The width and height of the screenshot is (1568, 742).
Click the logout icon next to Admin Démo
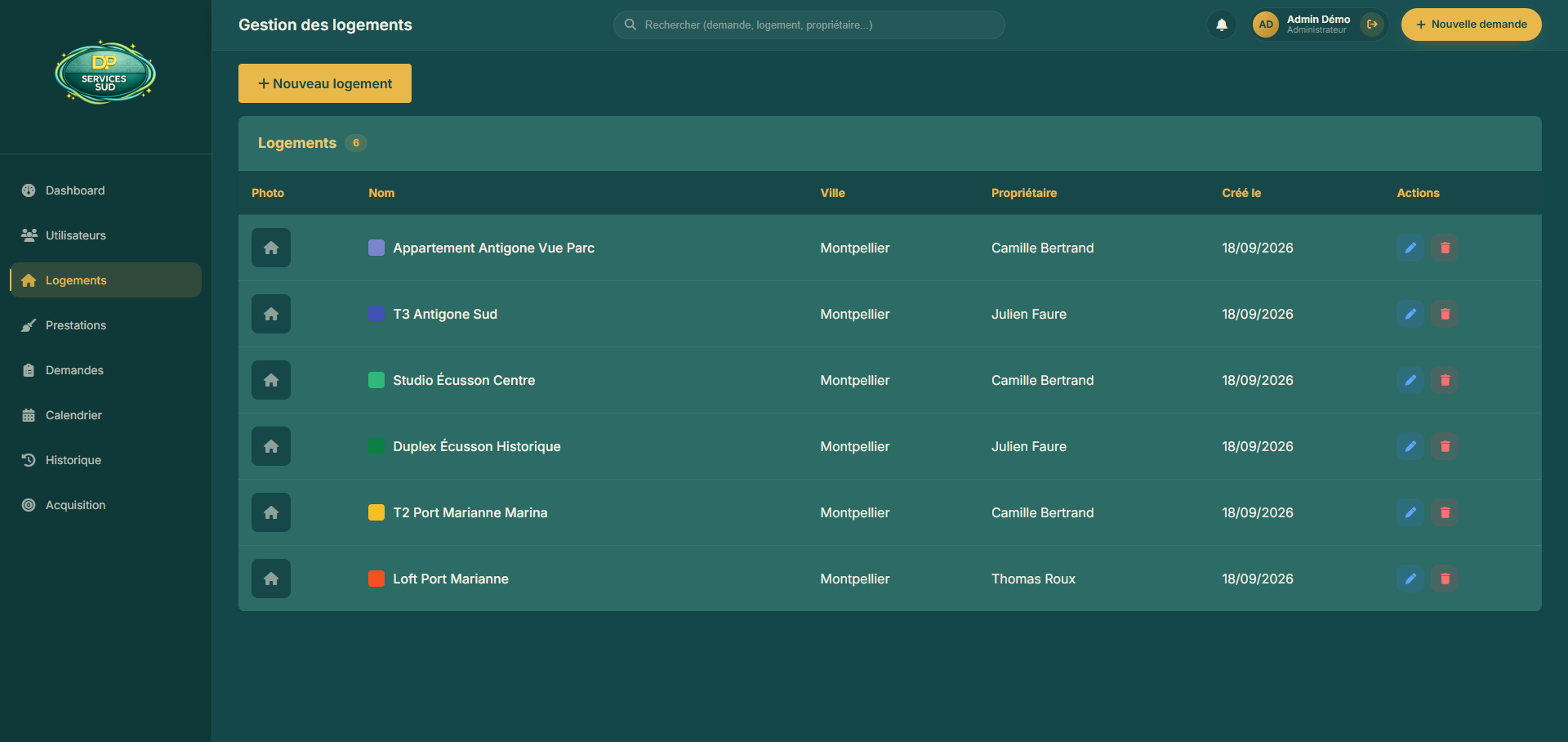point(1372,25)
